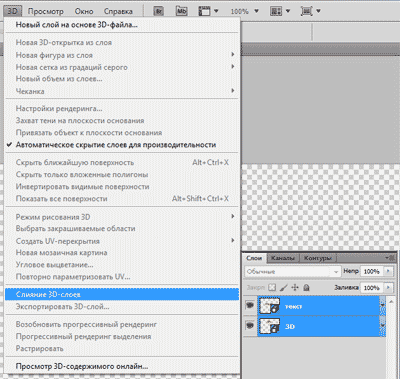Open the Окно menu

pos(84,11)
